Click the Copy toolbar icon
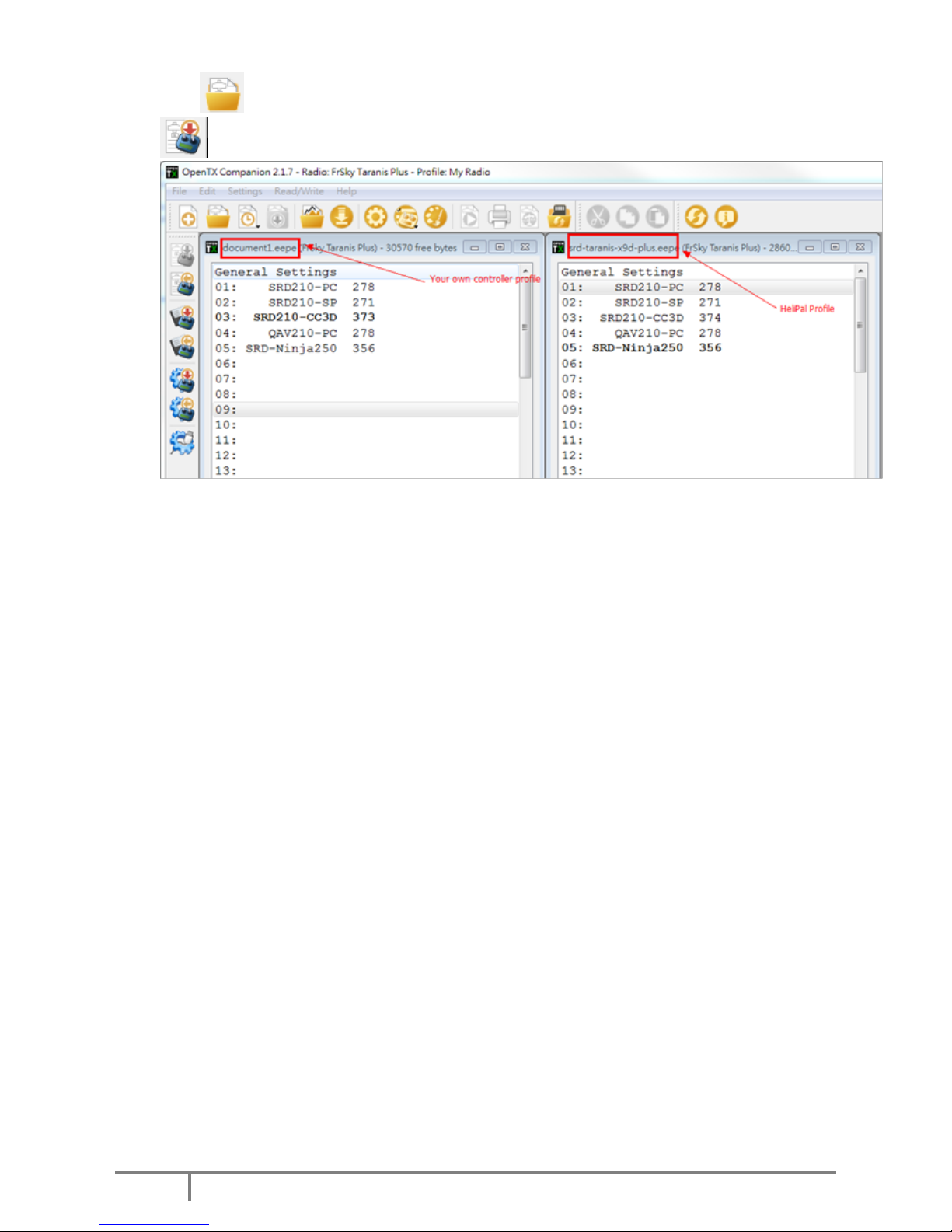The image size is (952, 1232). pos(627,217)
